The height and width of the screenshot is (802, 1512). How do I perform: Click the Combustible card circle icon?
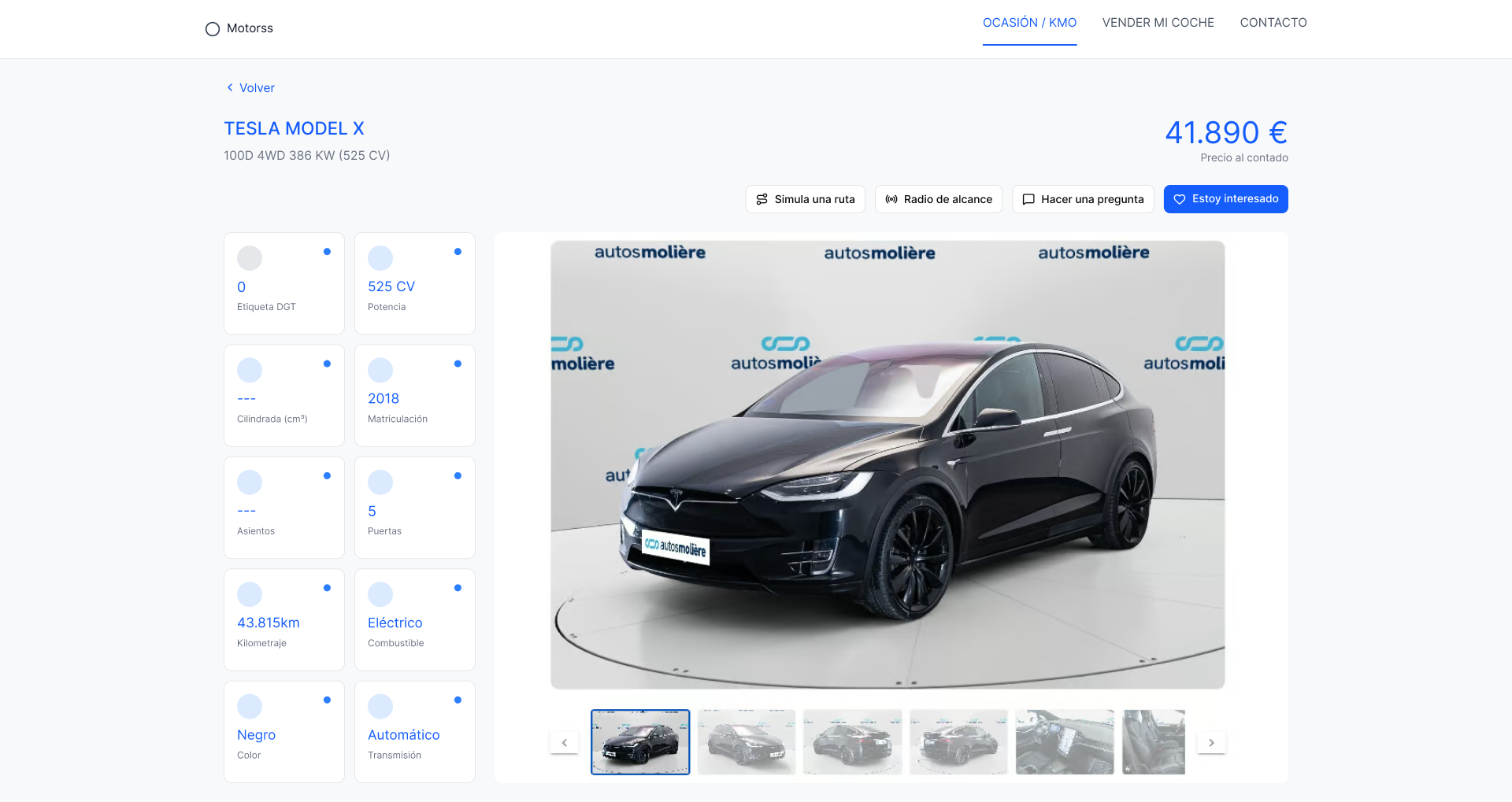(x=380, y=594)
